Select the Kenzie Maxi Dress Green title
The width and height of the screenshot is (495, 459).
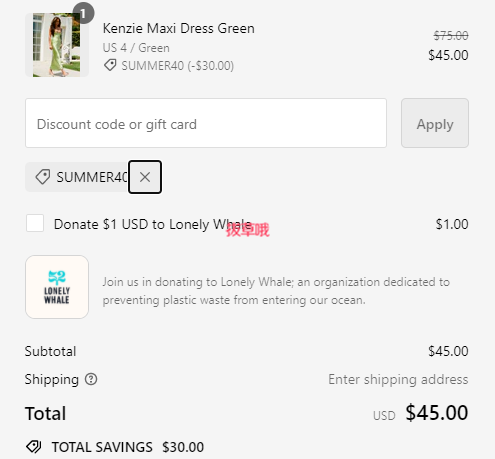179,28
